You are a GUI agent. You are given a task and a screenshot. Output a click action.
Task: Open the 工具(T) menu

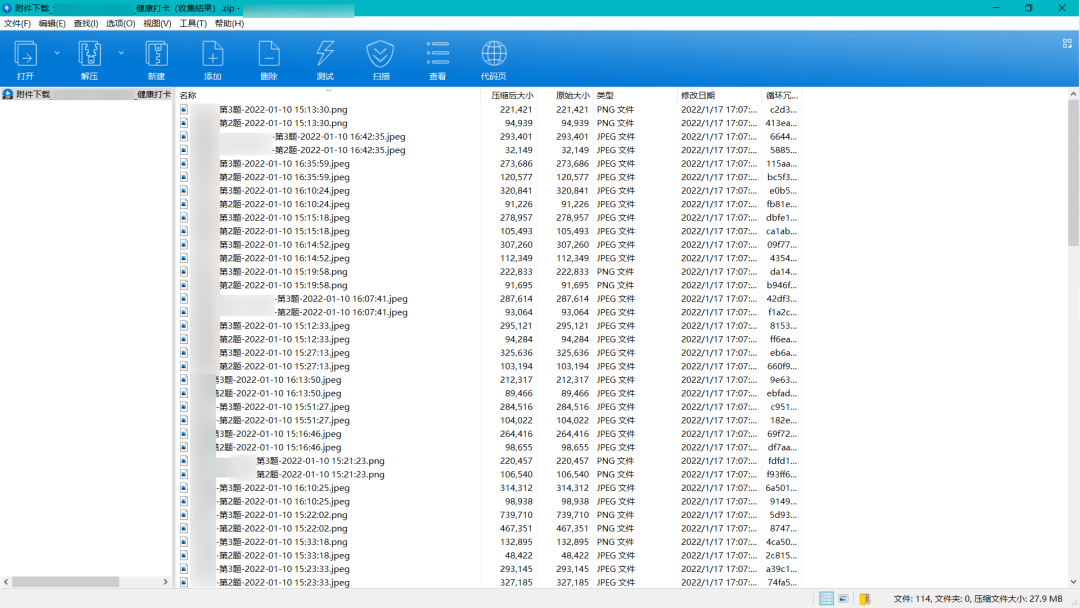pyautogui.click(x=193, y=23)
